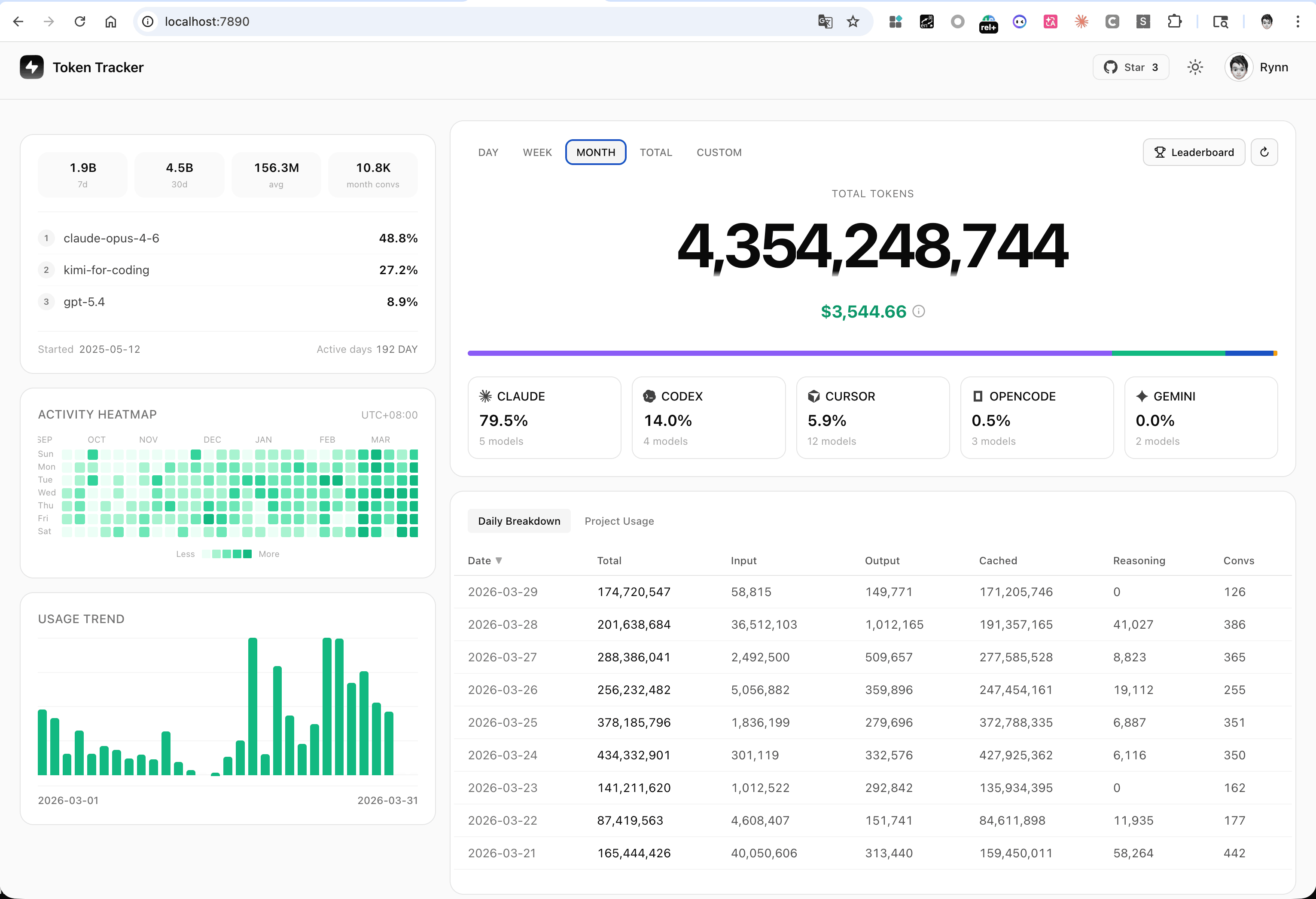Open the CUSTOM date range option
The height and width of the screenshot is (899, 1316).
[719, 152]
